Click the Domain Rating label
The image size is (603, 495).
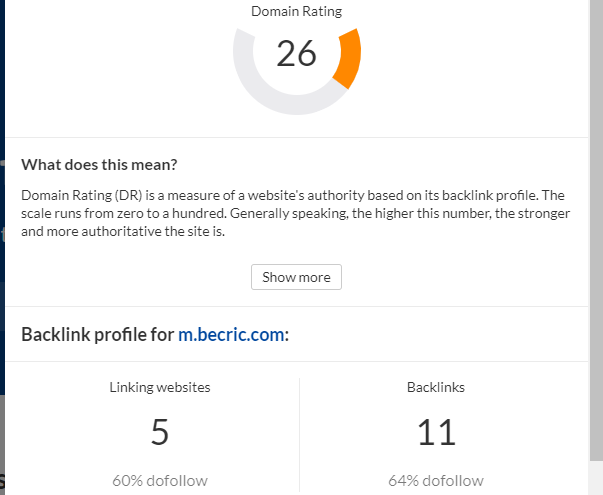[x=296, y=12]
